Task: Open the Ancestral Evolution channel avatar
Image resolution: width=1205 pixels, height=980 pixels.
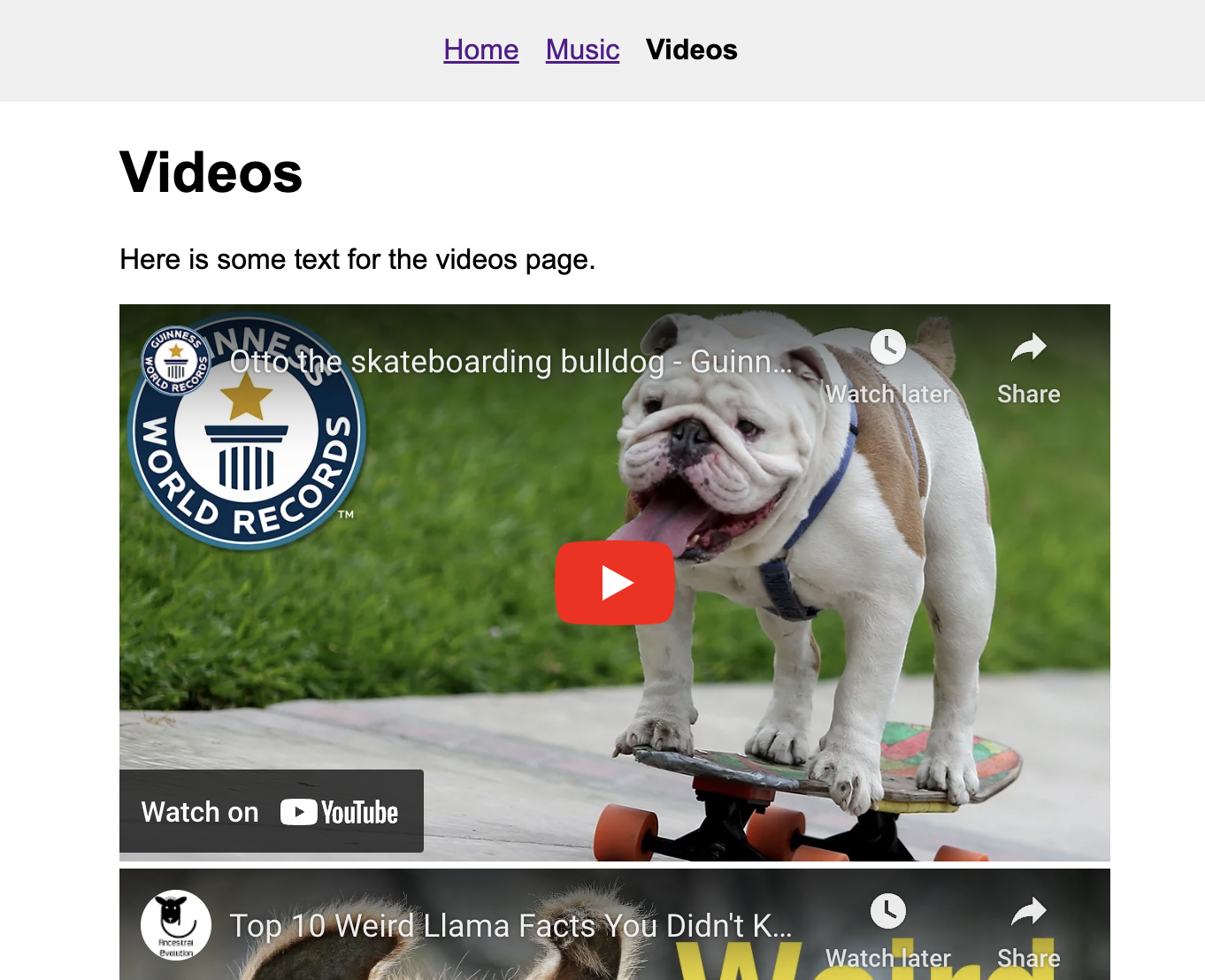Action: [176, 924]
